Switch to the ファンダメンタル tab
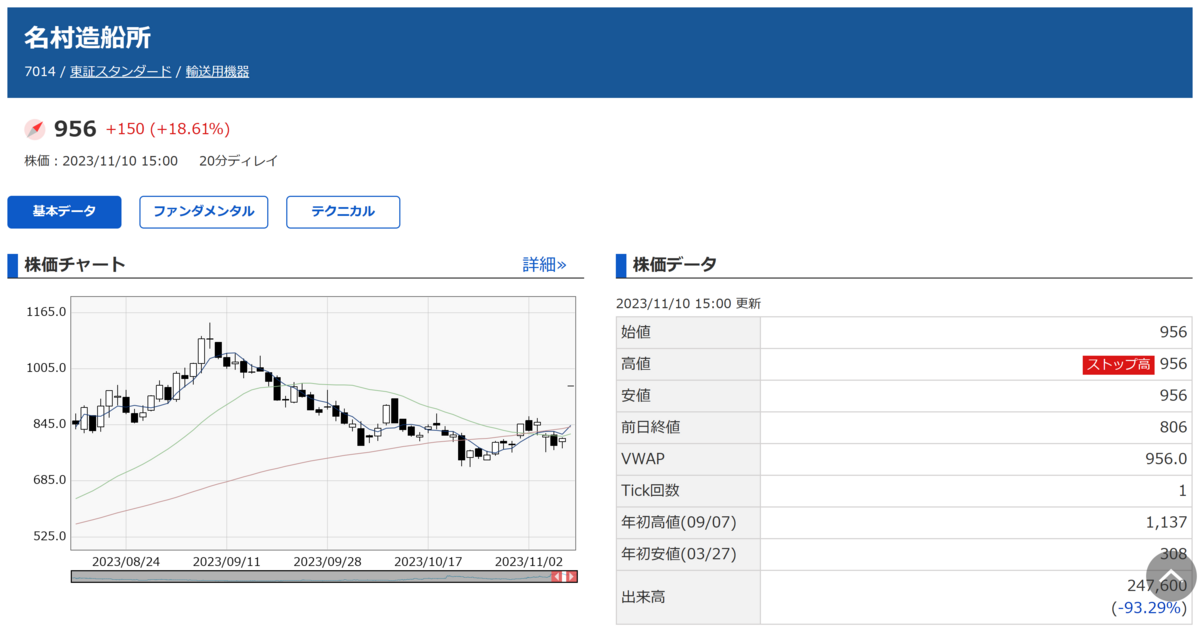The height and width of the screenshot is (629, 1200). (x=204, y=212)
